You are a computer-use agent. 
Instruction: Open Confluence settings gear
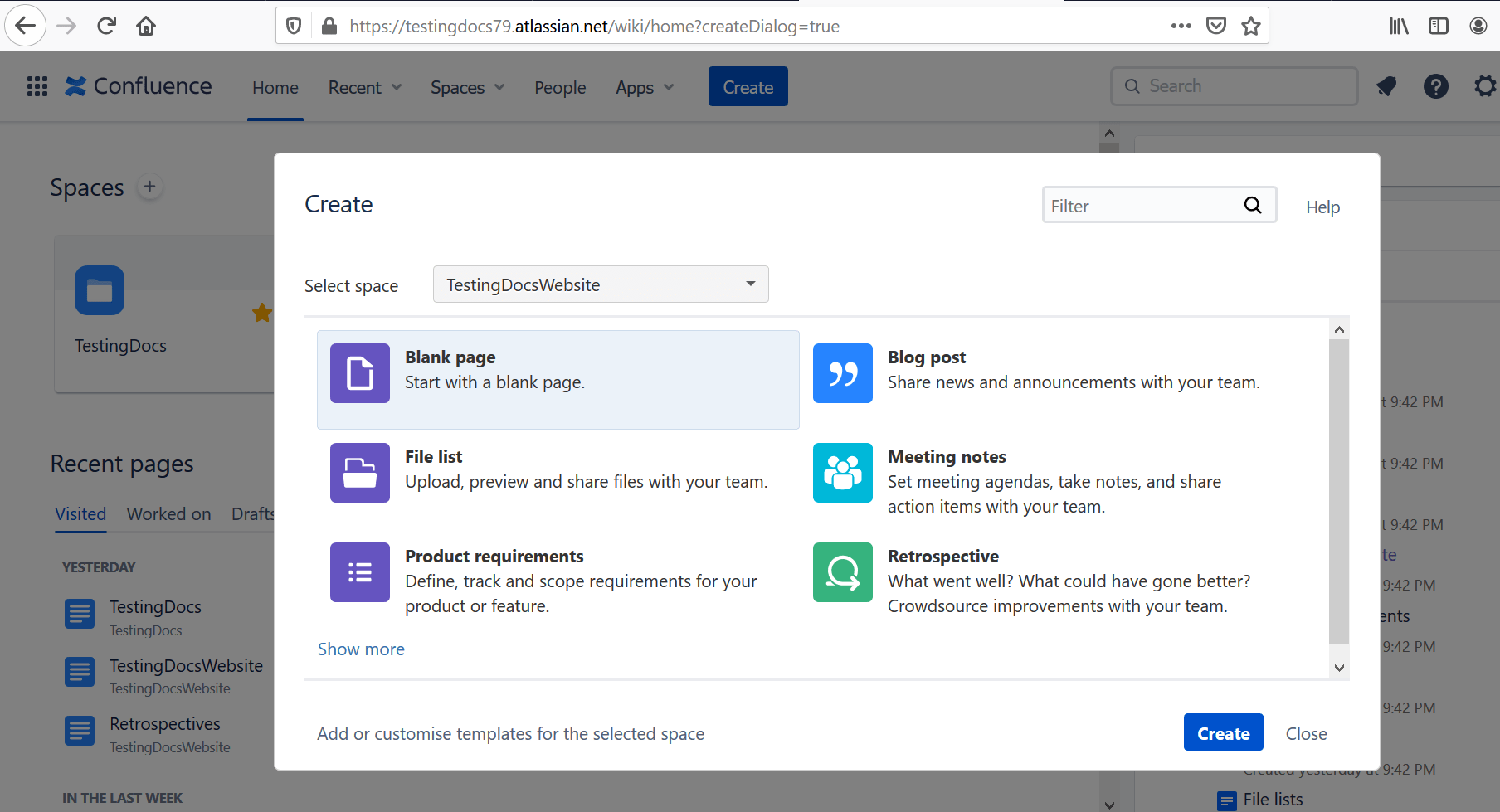click(x=1484, y=86)
